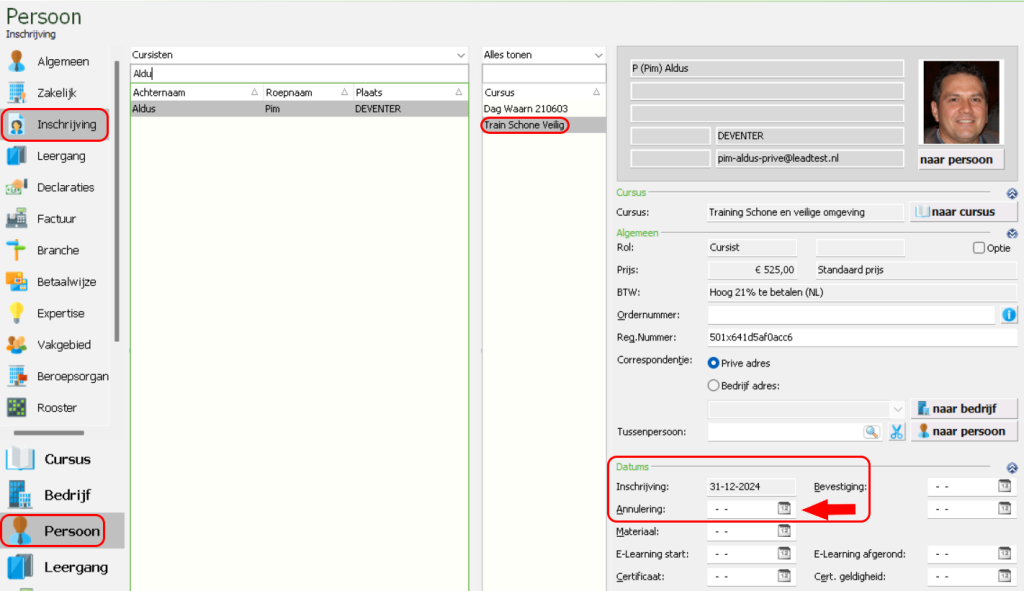Click the Ordernummer input field

(x=852, y=315)
